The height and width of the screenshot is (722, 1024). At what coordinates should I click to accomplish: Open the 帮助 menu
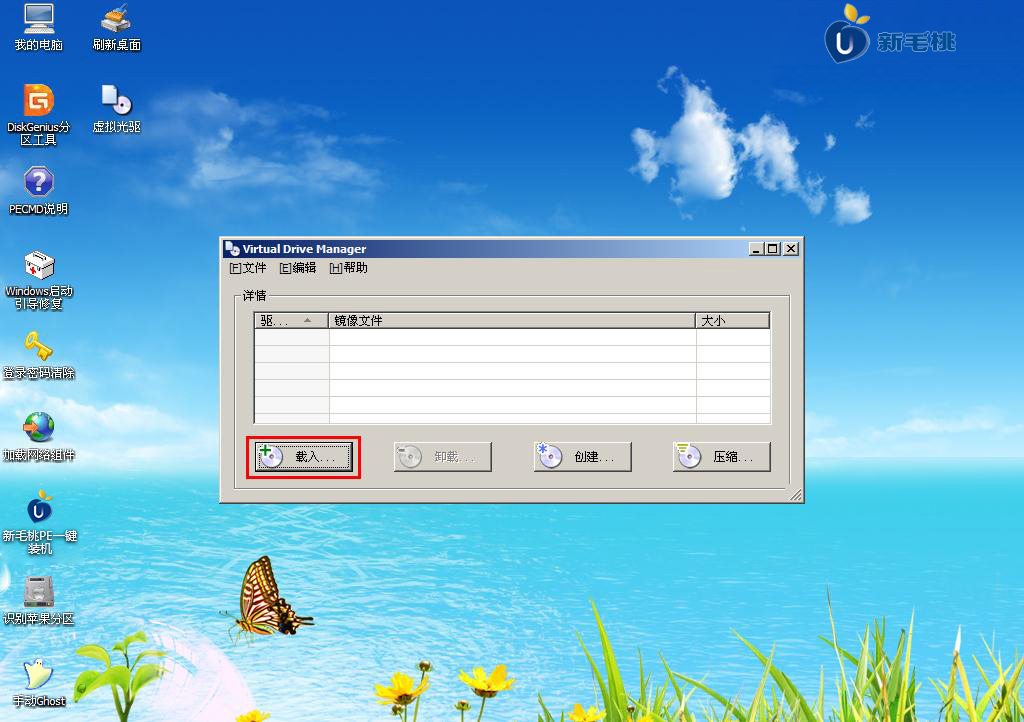tap(348, 268)
